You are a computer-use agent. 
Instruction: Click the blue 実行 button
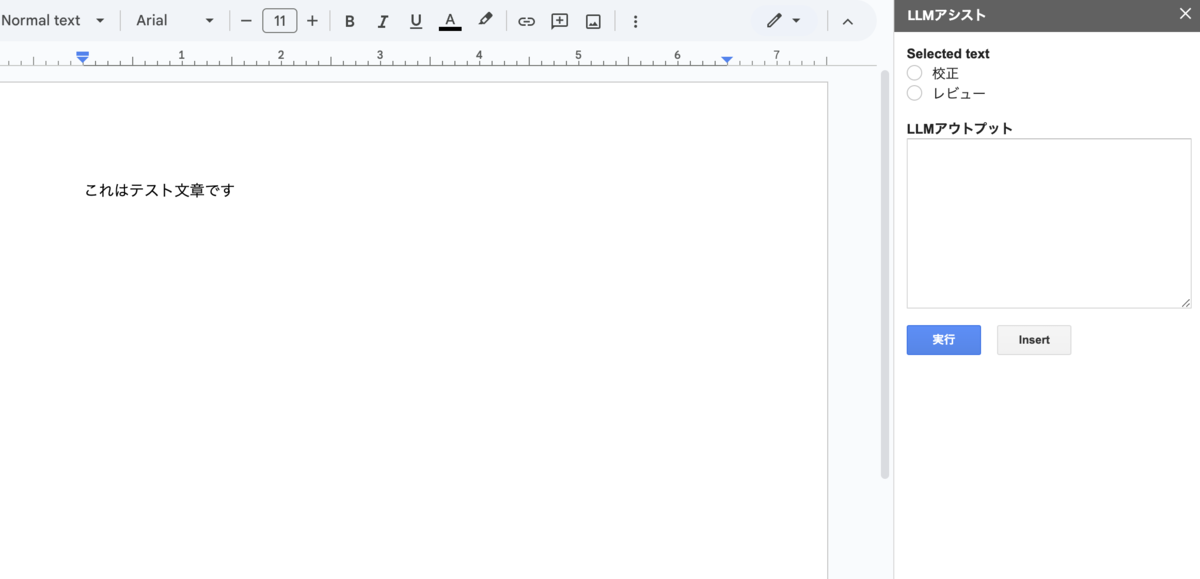pyautogui.click(x=944, y=340)
